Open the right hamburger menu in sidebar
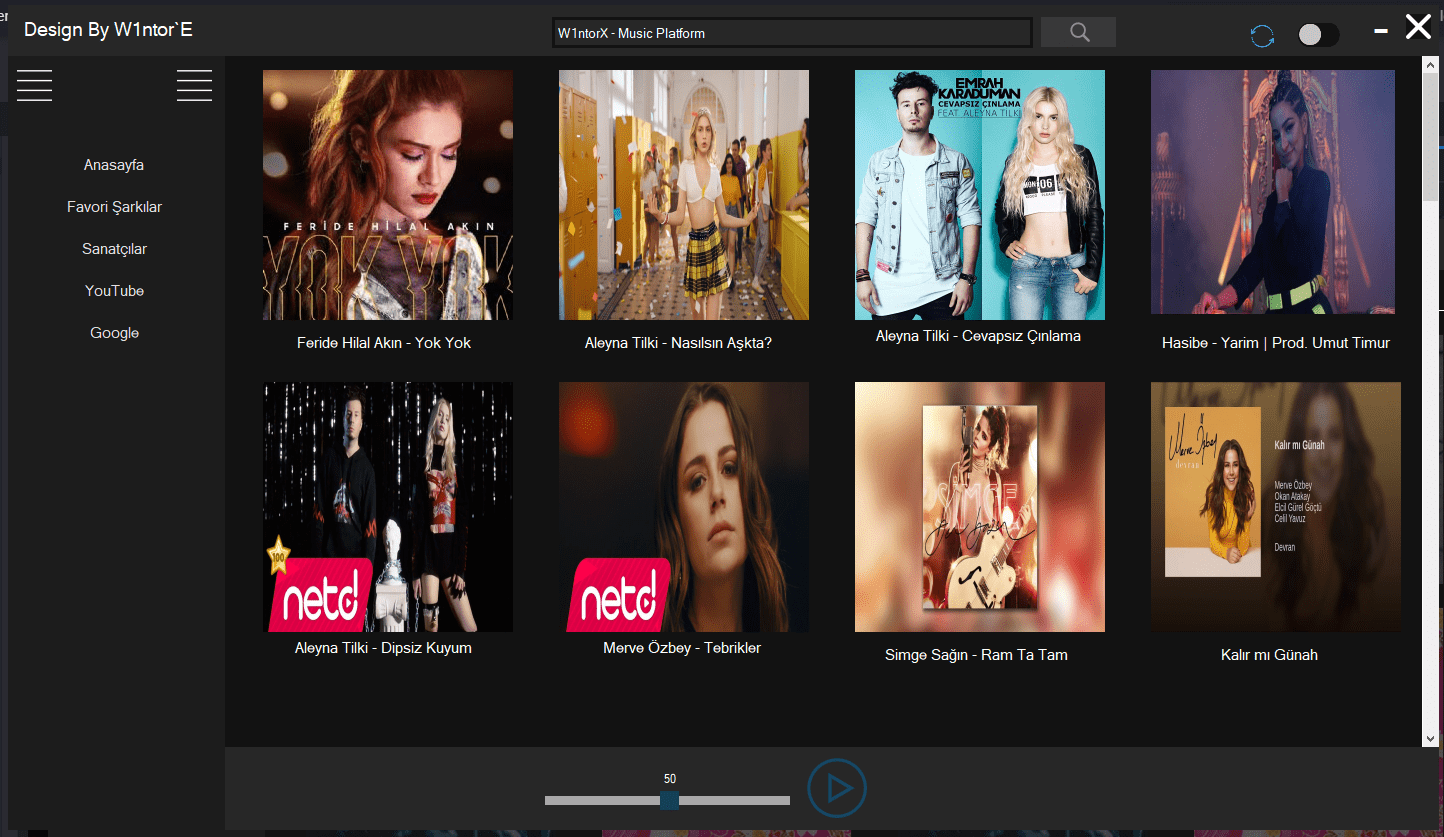This screenshot has height=837, width=1444. click(194, 85)
